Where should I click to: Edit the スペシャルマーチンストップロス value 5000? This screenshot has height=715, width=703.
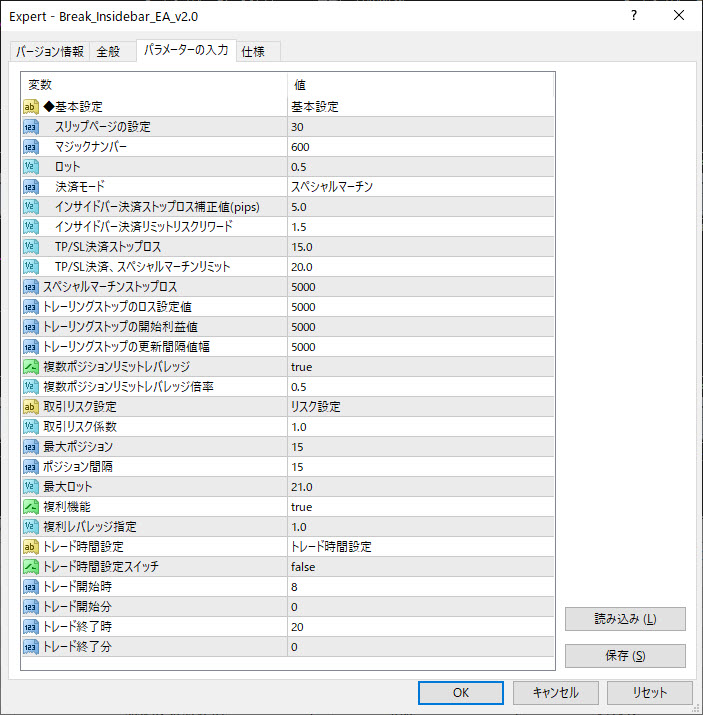[x=421, y=287]
